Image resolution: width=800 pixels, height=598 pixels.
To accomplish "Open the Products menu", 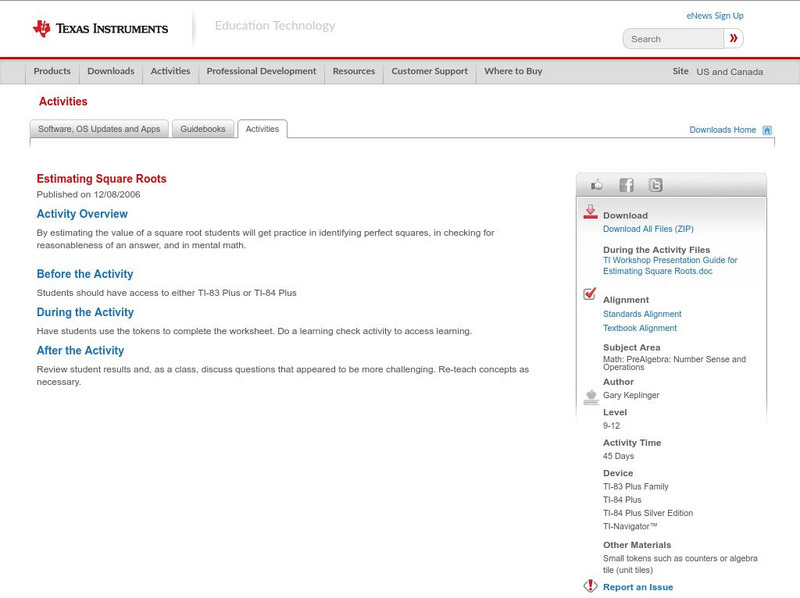I will tap(52, 72).
